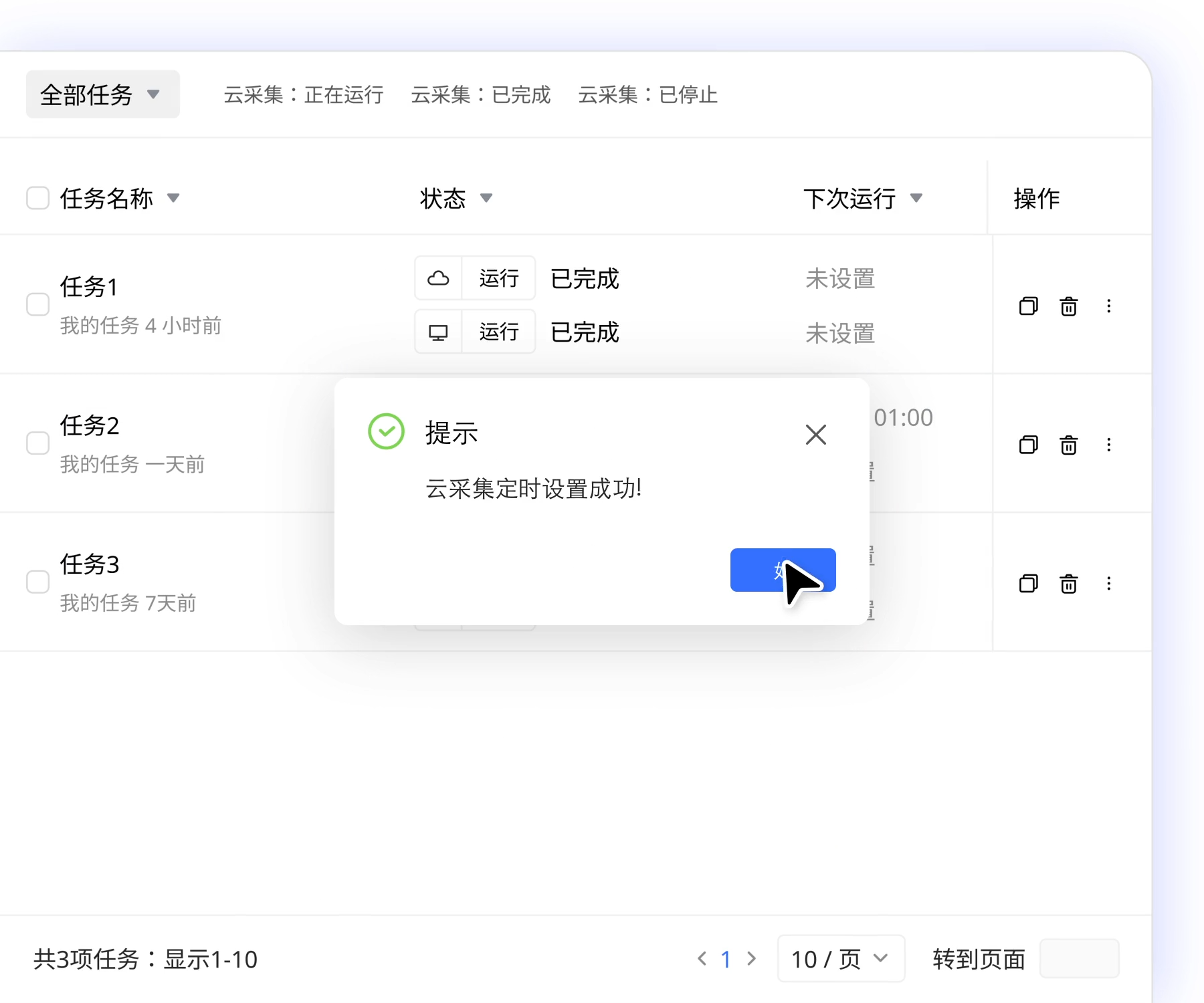Delete 任务3 with the trash icon
This screenshot has width=1204, height=1003.
click(1069, 584)
